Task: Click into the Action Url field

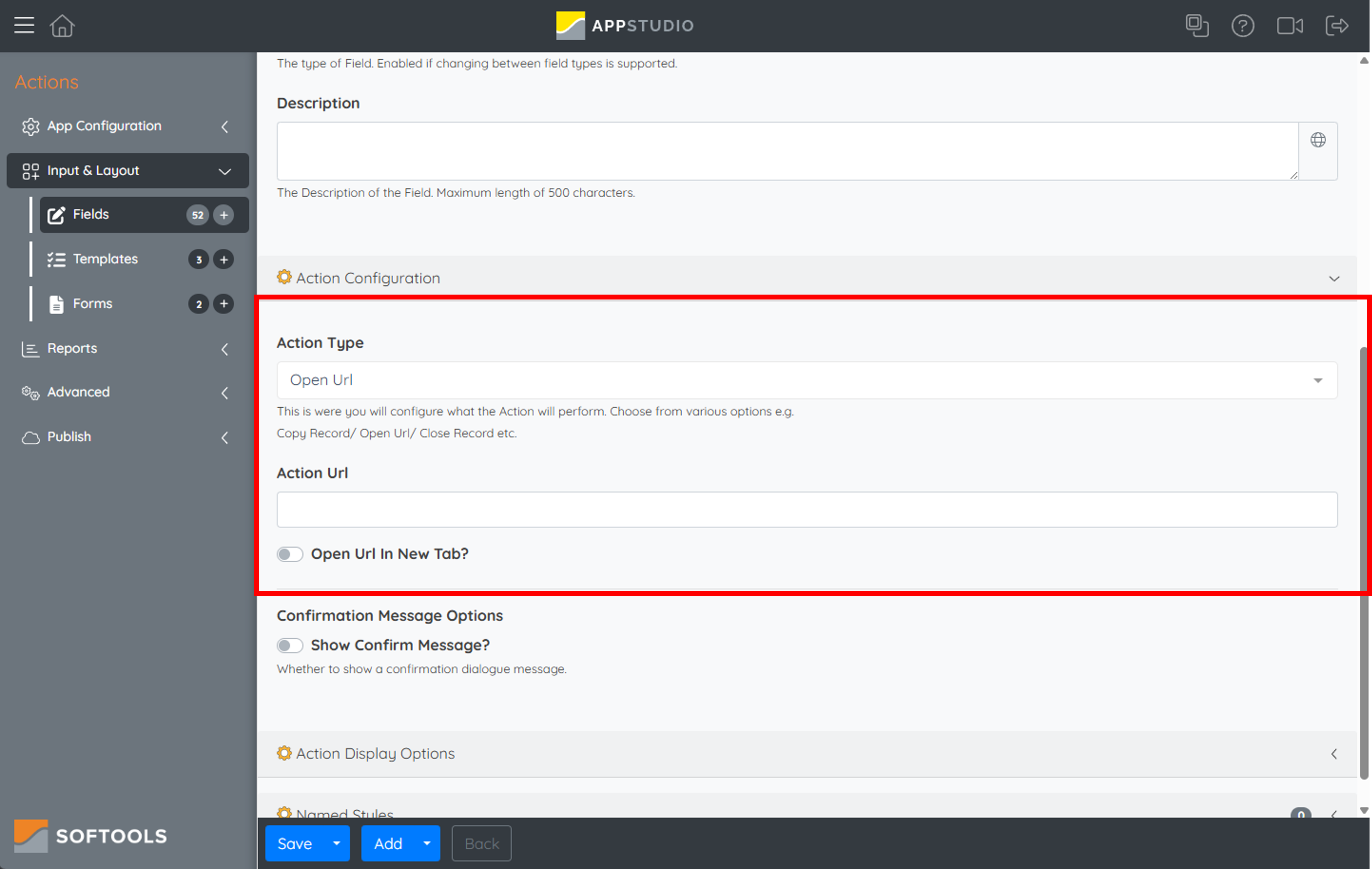Action: pos(807,509)
